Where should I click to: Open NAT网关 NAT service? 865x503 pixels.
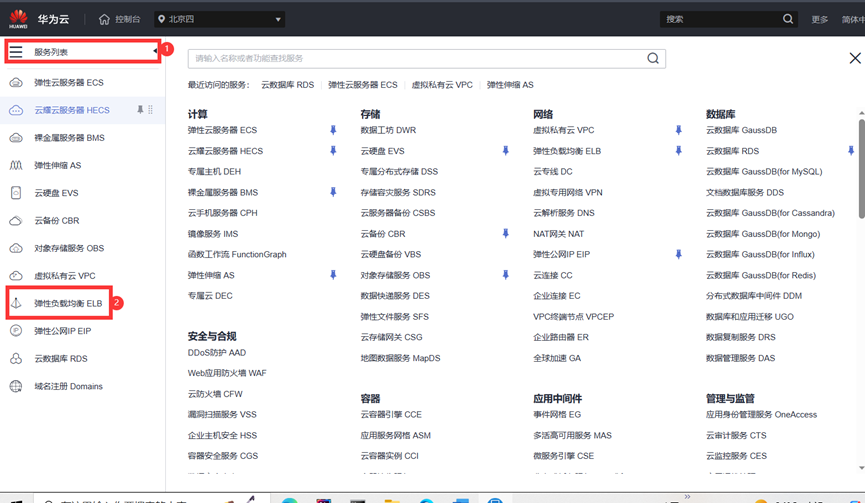pos(558,234)
